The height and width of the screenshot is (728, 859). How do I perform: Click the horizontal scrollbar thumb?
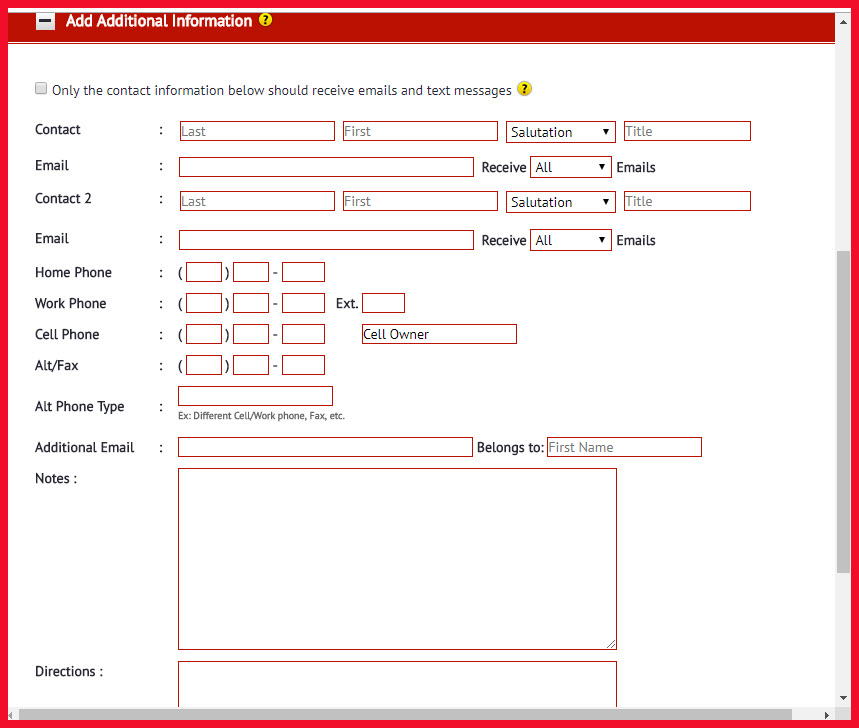point(405,715)
